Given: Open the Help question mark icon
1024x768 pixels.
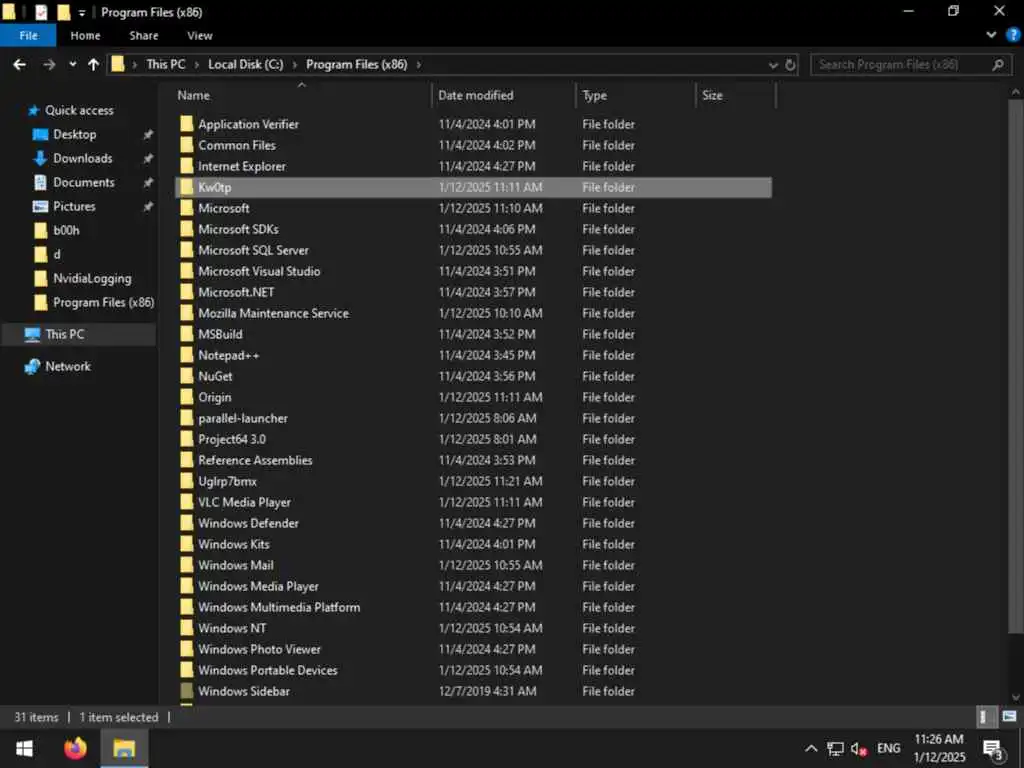Looking at the screenshot, I should (x=1013, y=35).
